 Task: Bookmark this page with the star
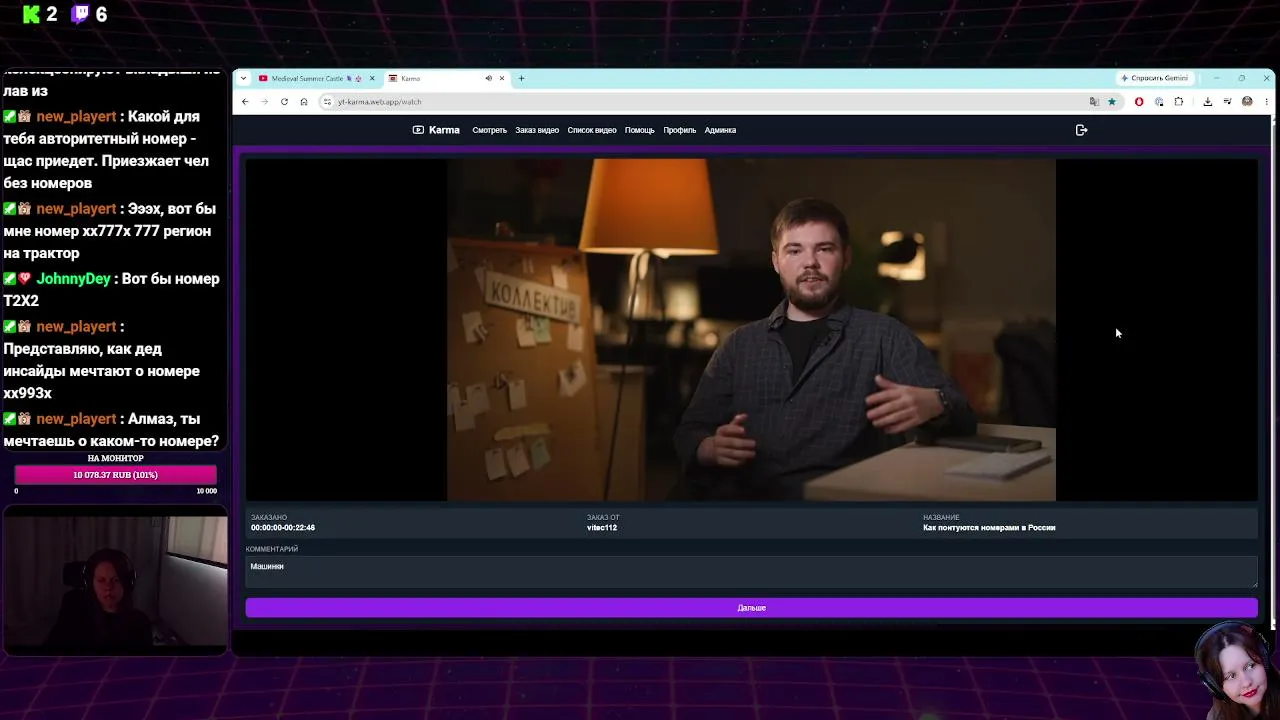(x=1111, y=102)
